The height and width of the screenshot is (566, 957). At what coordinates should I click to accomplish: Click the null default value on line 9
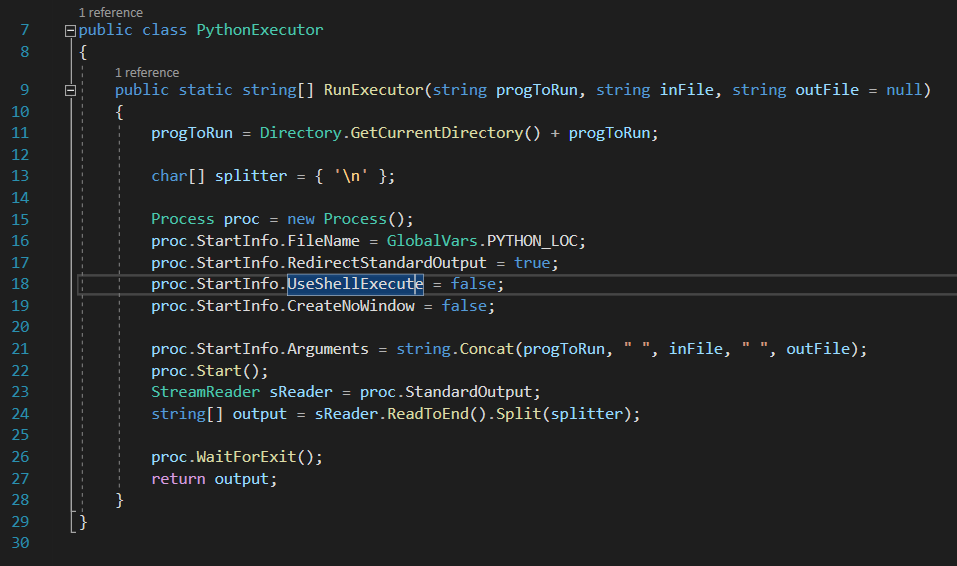[x=904, y=90]
